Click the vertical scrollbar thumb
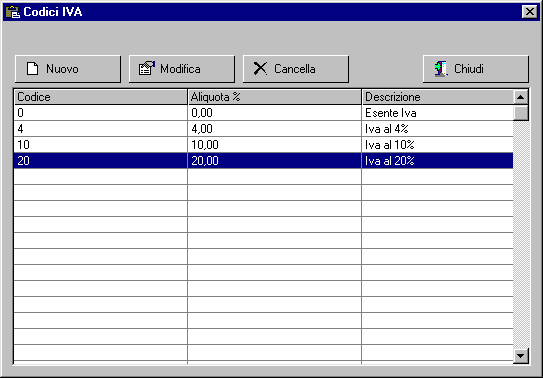Screen dimensions: 543x378 coord(521,113)
